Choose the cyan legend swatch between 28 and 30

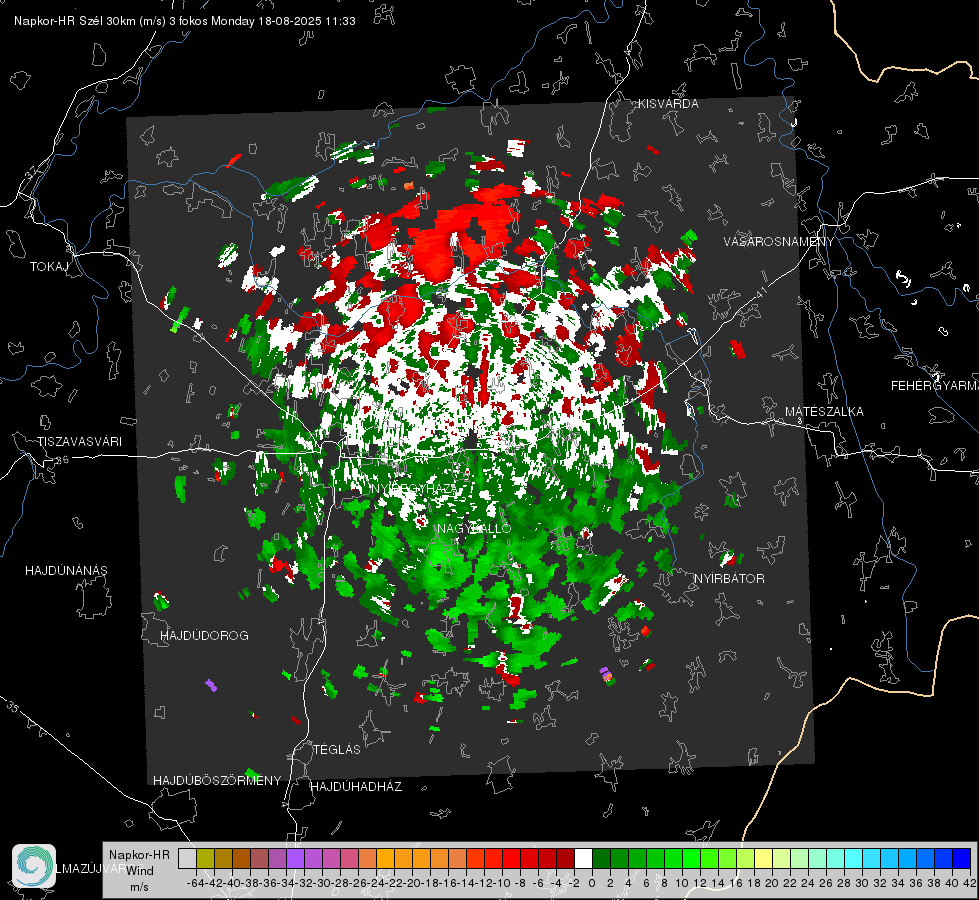point(854,858)
